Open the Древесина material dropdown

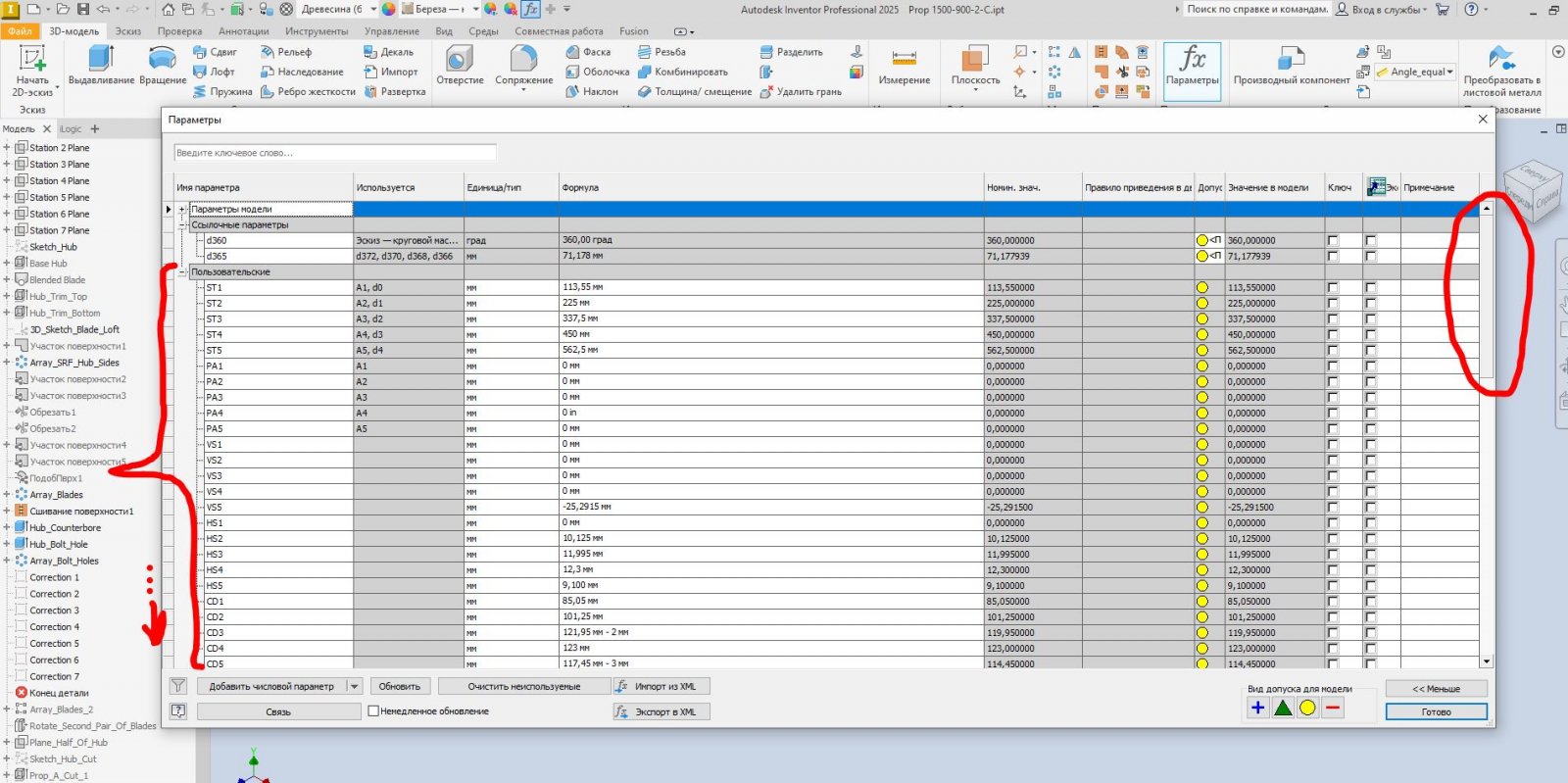coord(372,9)
